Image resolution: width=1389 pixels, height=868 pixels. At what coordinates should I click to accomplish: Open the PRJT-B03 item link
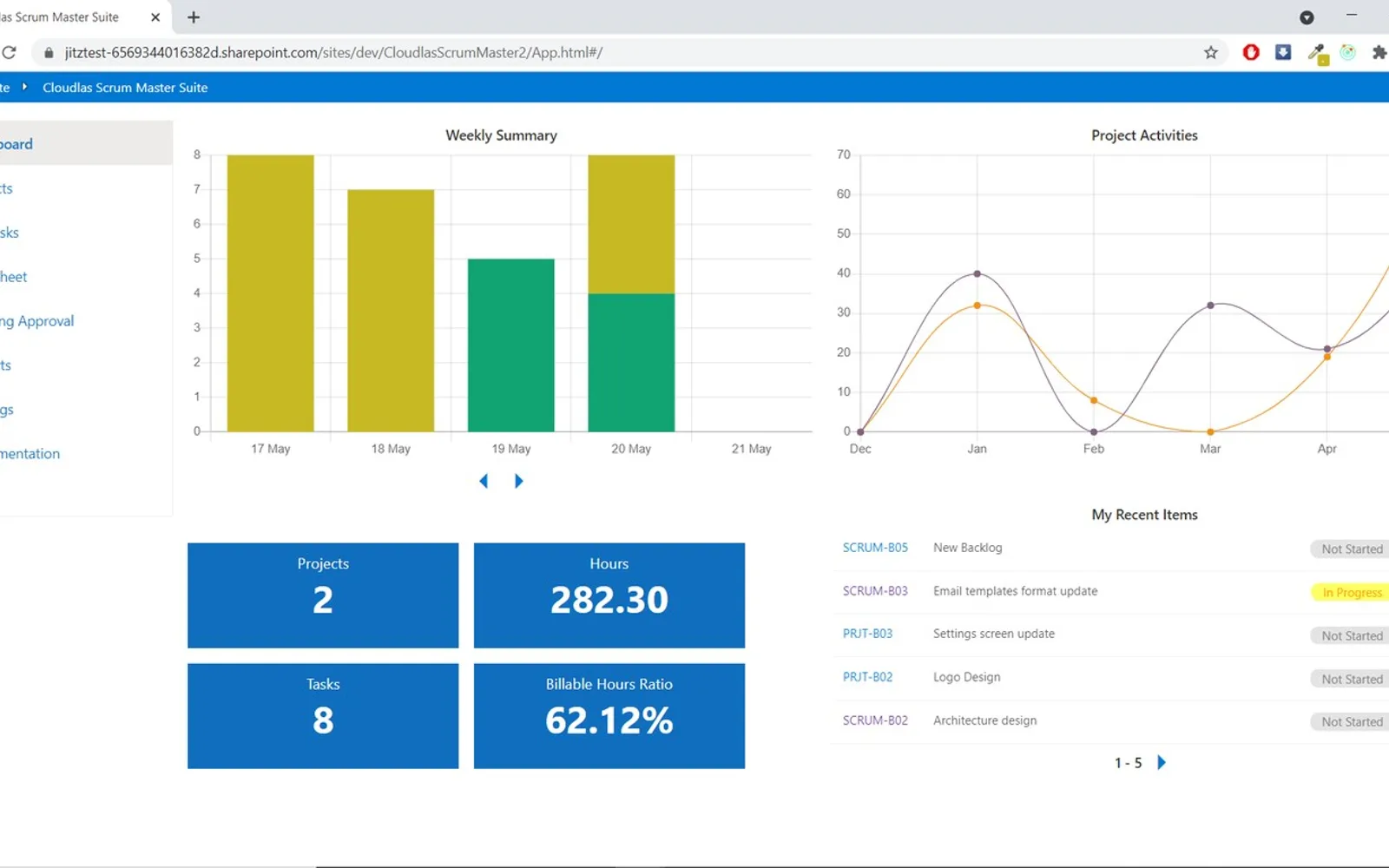(x=867, y=634)
